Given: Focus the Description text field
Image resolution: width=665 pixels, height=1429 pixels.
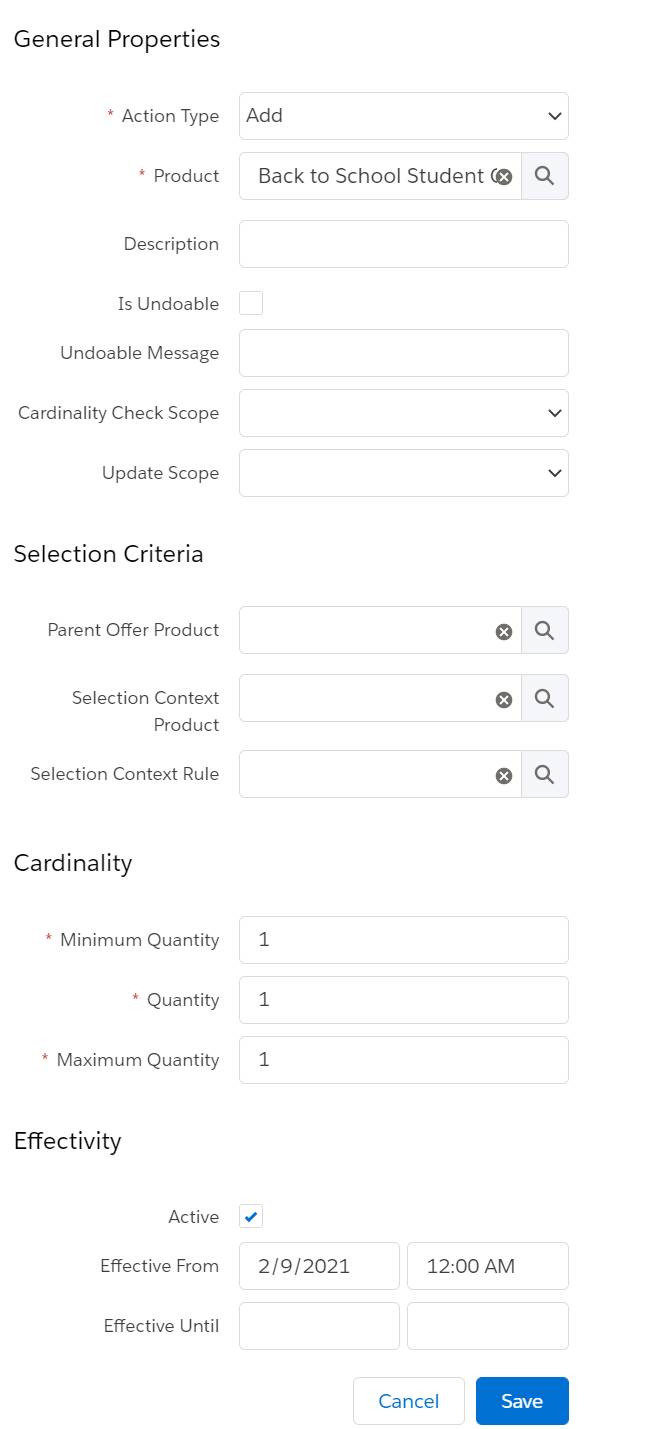Looking at the screenshot, I should (404, 244).
